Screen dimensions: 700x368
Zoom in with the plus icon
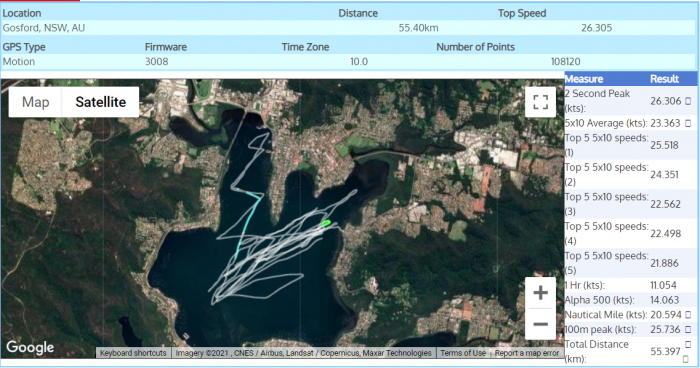point(541,293)
